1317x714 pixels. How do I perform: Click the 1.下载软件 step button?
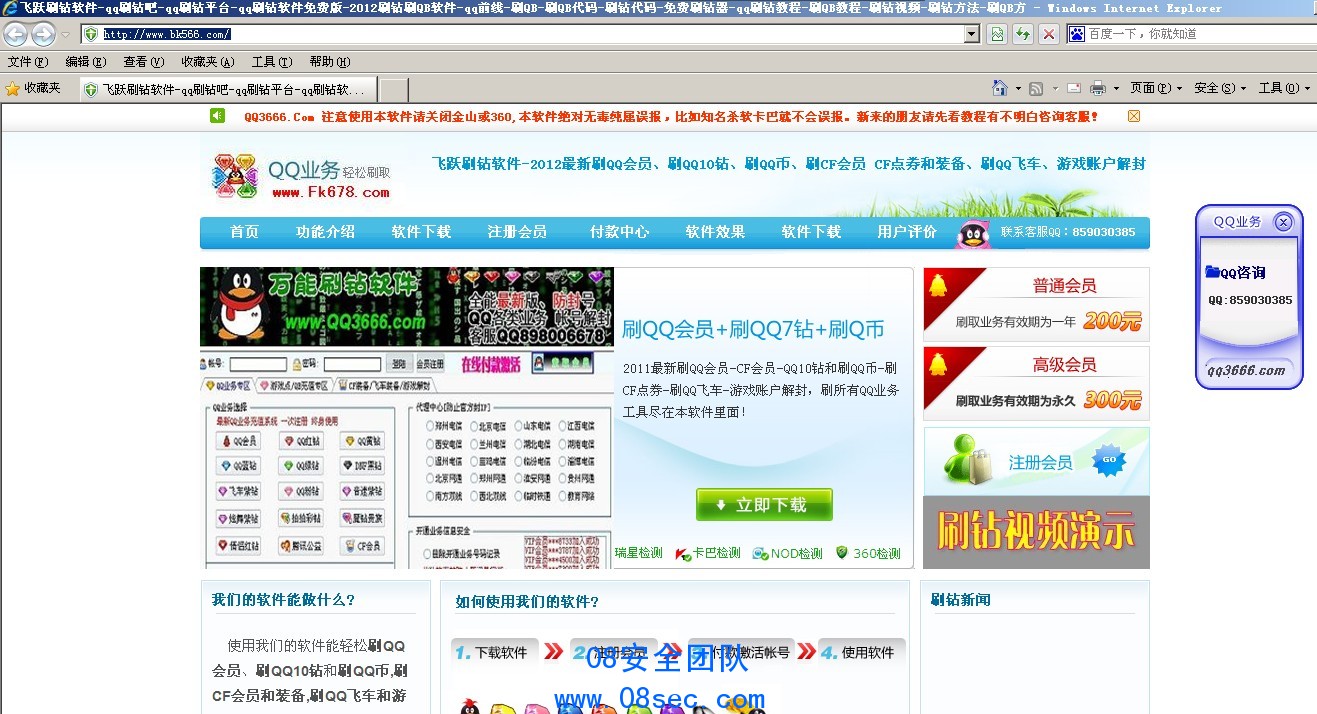[495, 652]
